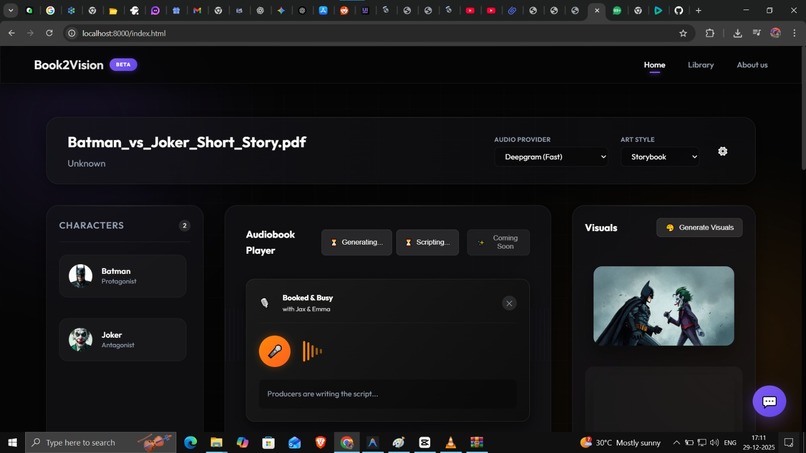Switch to the Google browser tab
Viewport: 806px width, 453px height.
click(x=50, y=10)
